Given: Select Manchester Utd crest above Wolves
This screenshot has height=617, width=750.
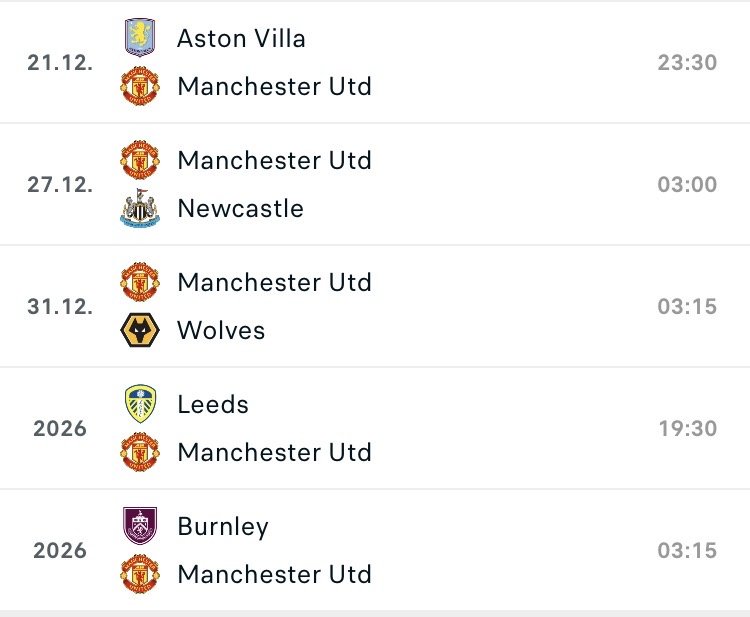Looking at the screenshot, I should point(140,282).
